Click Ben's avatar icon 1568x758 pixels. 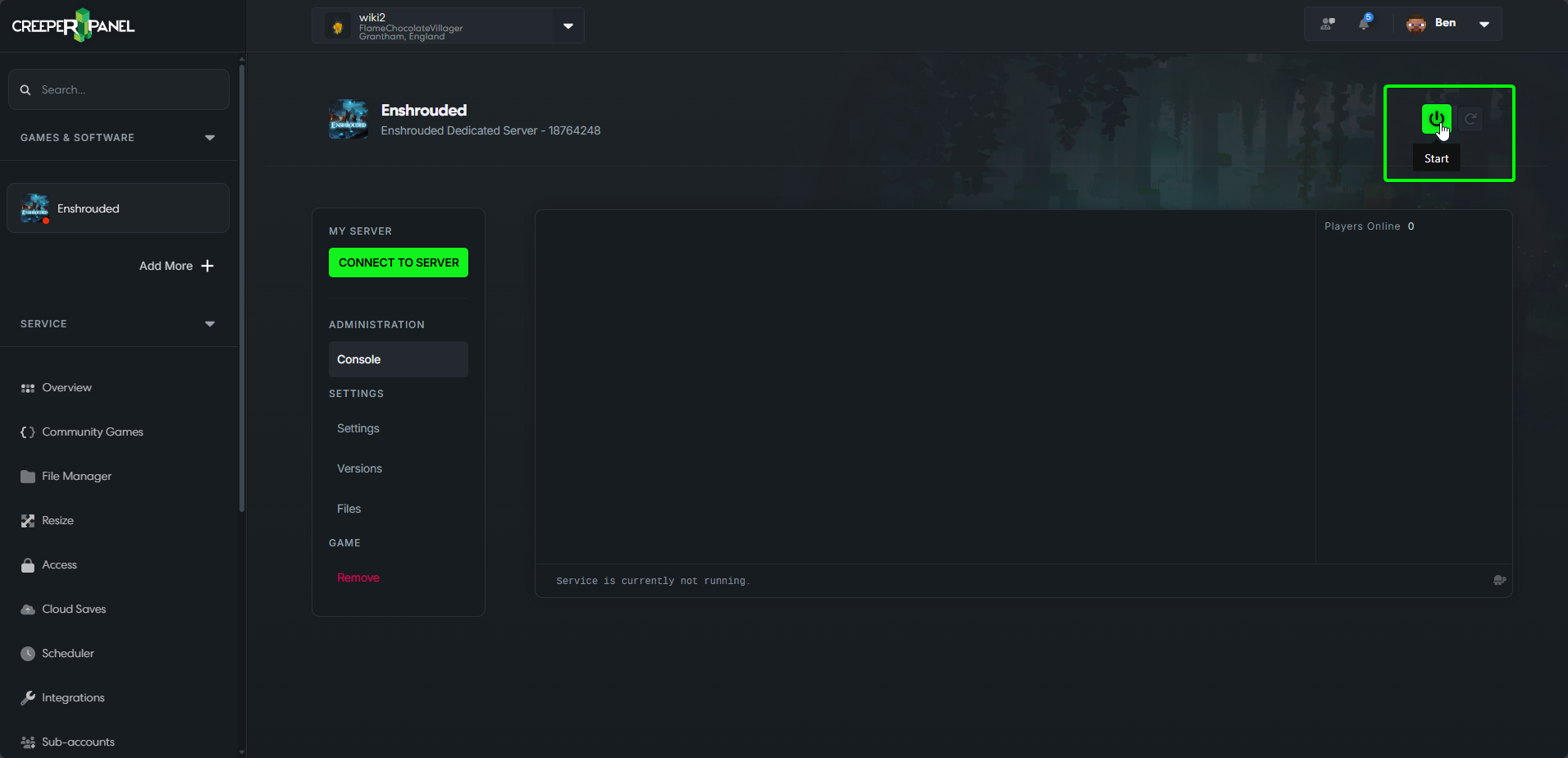1416,24
